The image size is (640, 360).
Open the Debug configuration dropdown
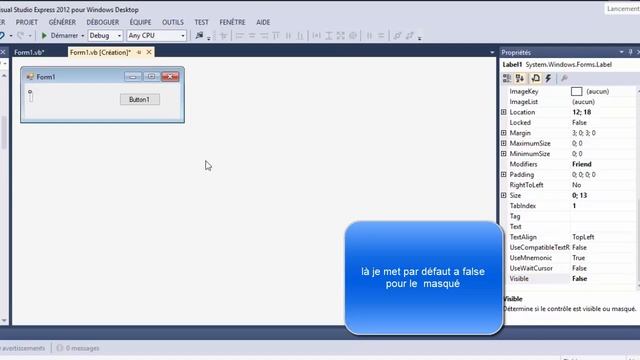click(119, 36)
